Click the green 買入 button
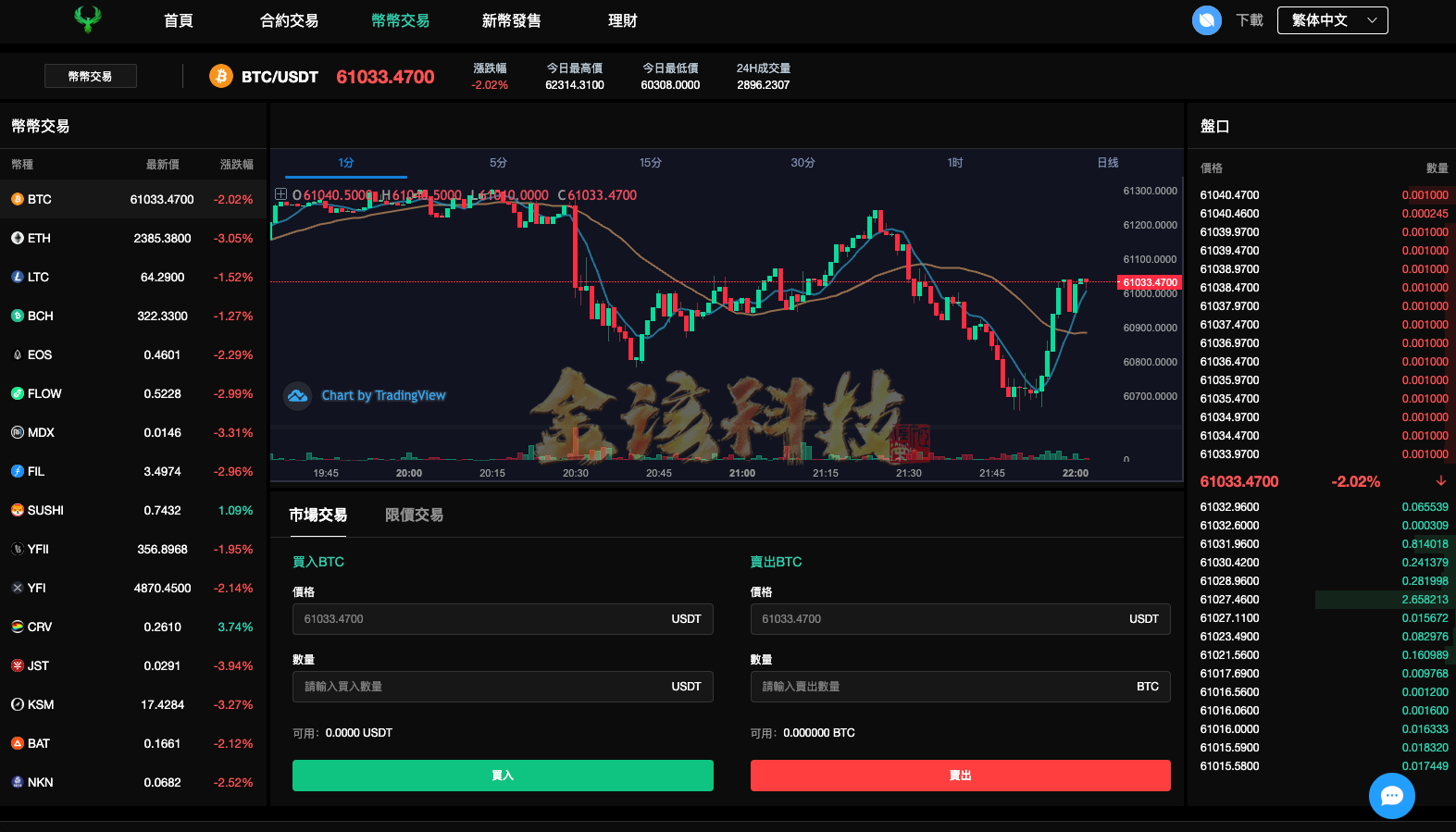The width and height of the screenshot is (1456, 832). tap(503, 776)
